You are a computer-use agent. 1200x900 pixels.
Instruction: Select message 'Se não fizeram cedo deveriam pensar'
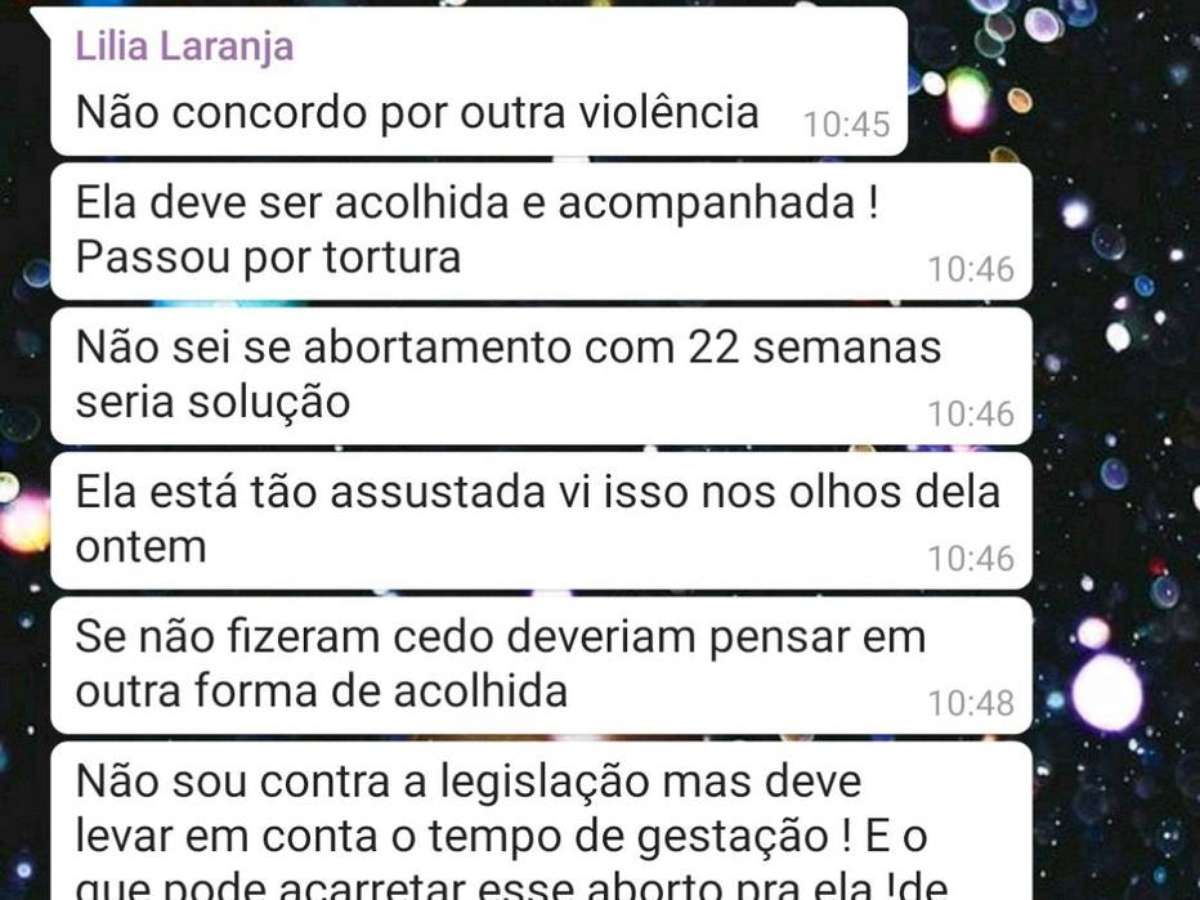pyautogui.click(x=541, y=665)
